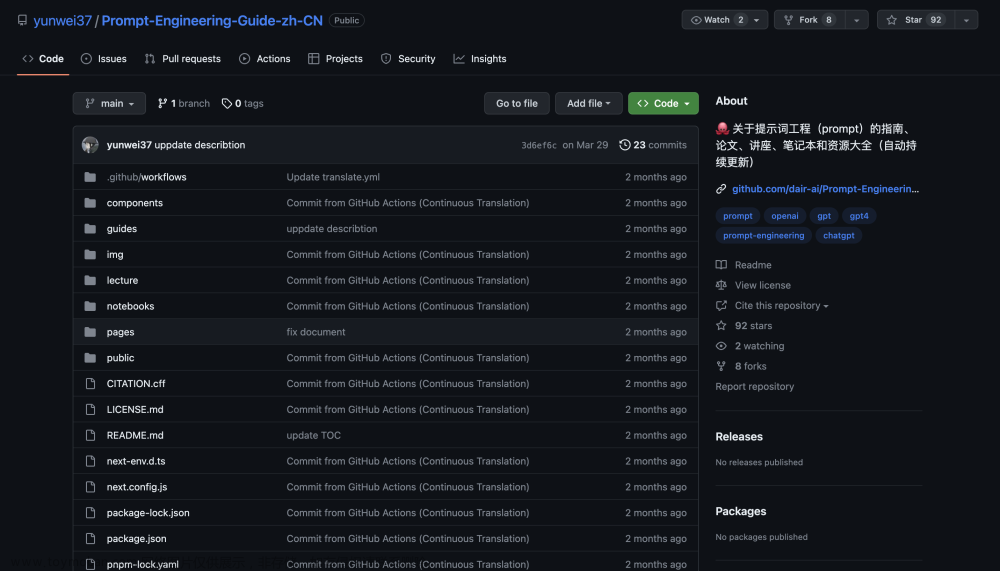
Task: Click the folder icon of .github/workflows
Action: (x=90, y=177)
